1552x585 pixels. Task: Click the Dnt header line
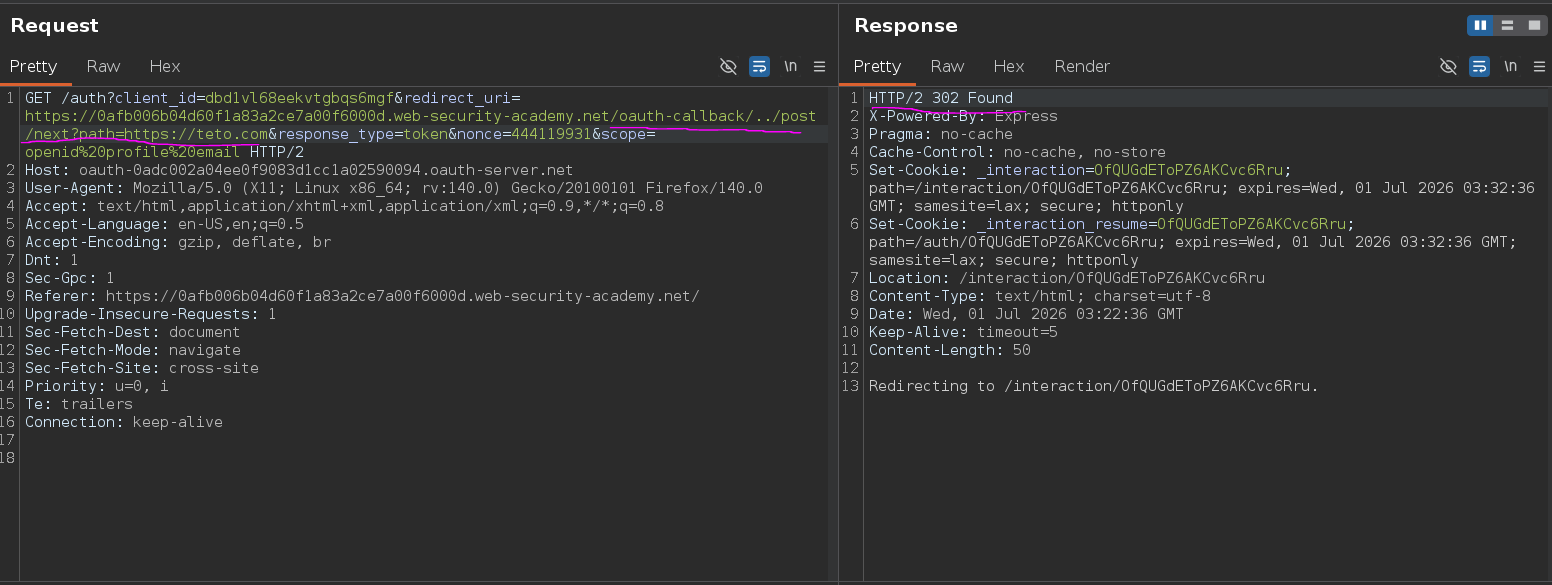pos(51,260)
